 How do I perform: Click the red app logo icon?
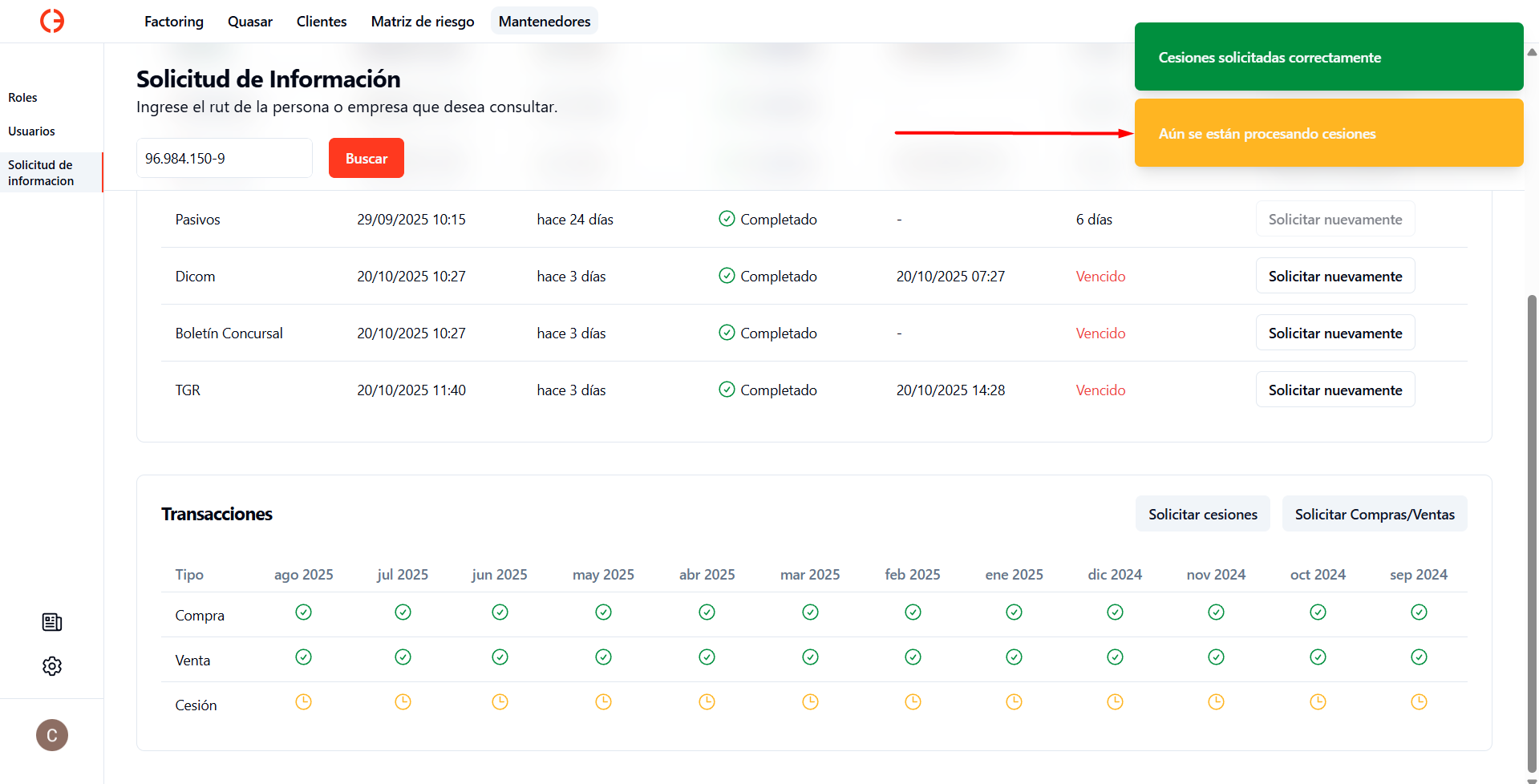click(x=52, y=21)
